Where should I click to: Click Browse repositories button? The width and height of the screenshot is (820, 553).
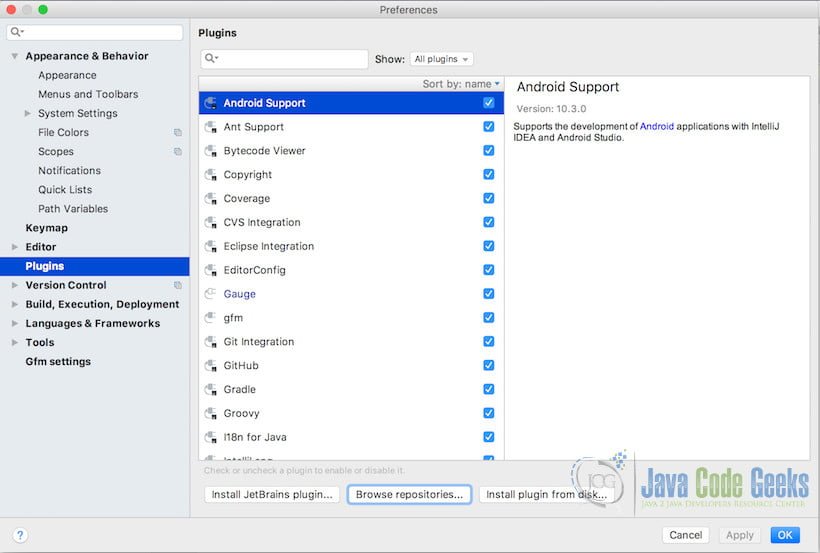409,494
